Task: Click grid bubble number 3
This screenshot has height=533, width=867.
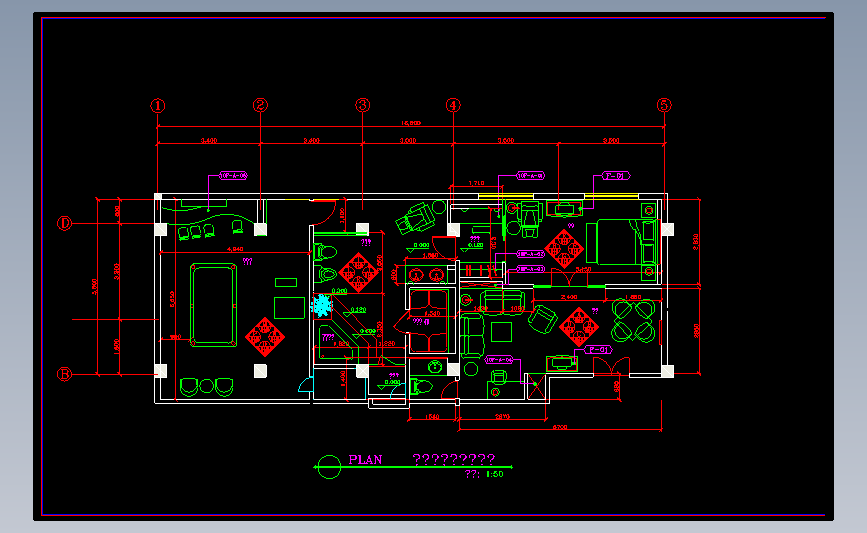Action: click(362, 105)
